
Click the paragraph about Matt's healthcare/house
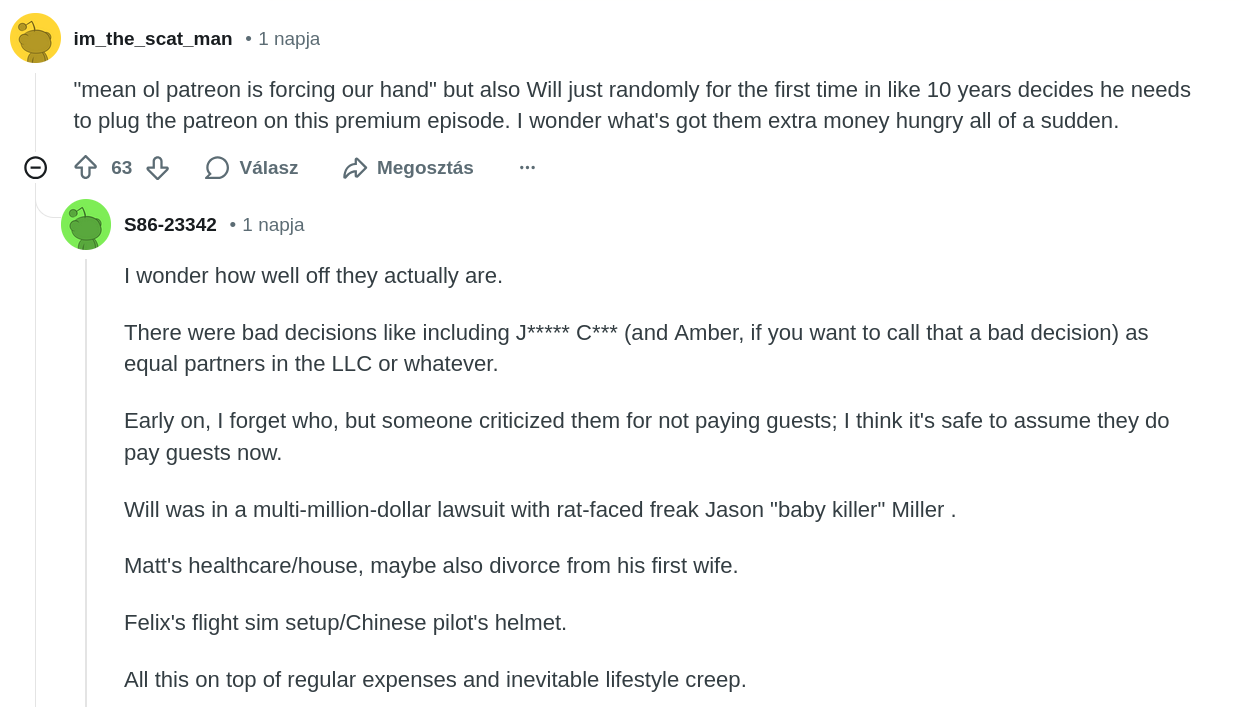(x=431, y=566)
